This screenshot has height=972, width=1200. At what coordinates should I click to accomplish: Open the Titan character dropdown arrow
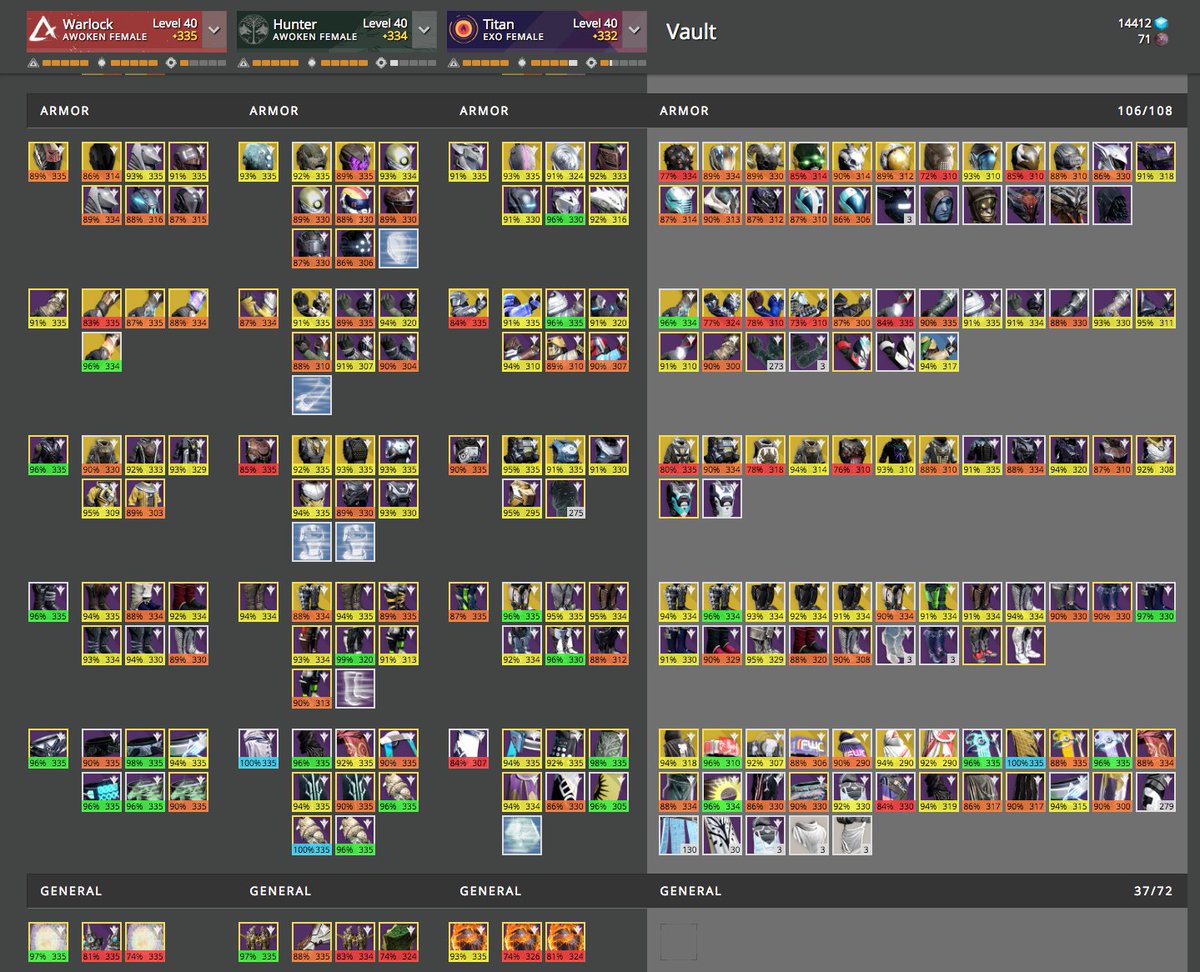click(x=634, y=30)
